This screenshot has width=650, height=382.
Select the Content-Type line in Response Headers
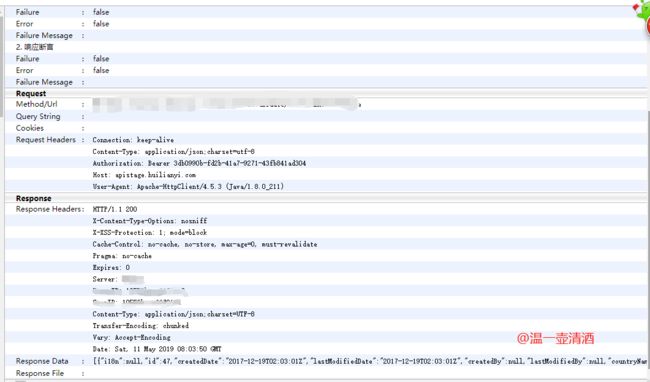point(173,314)
